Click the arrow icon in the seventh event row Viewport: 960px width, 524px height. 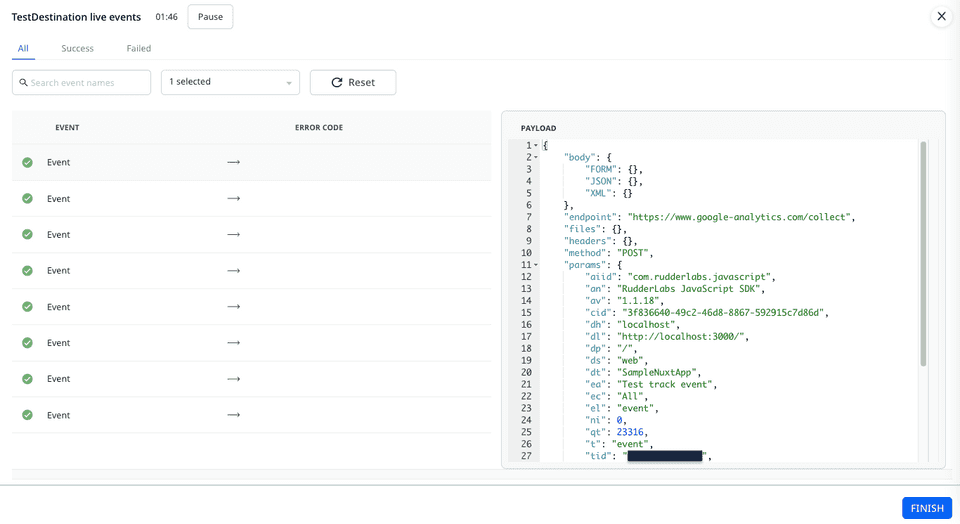234,379
